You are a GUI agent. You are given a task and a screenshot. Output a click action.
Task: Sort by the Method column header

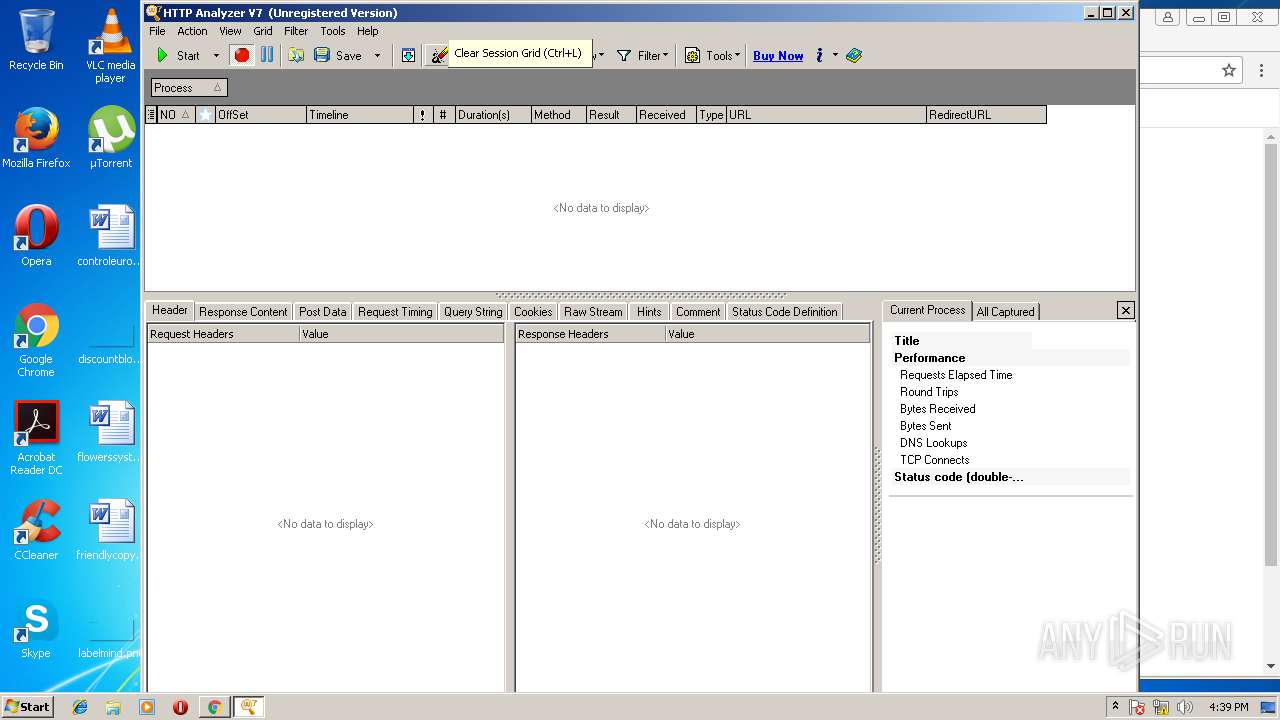(x=558, y=115)
